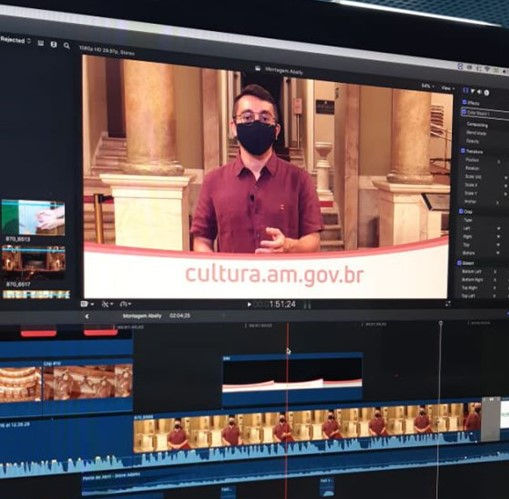Image resolution: width=509 pixels, height=499 pixels.
Task: Open the video inspector tab icon
Action: pyautogui.click(x=466, y=91)
